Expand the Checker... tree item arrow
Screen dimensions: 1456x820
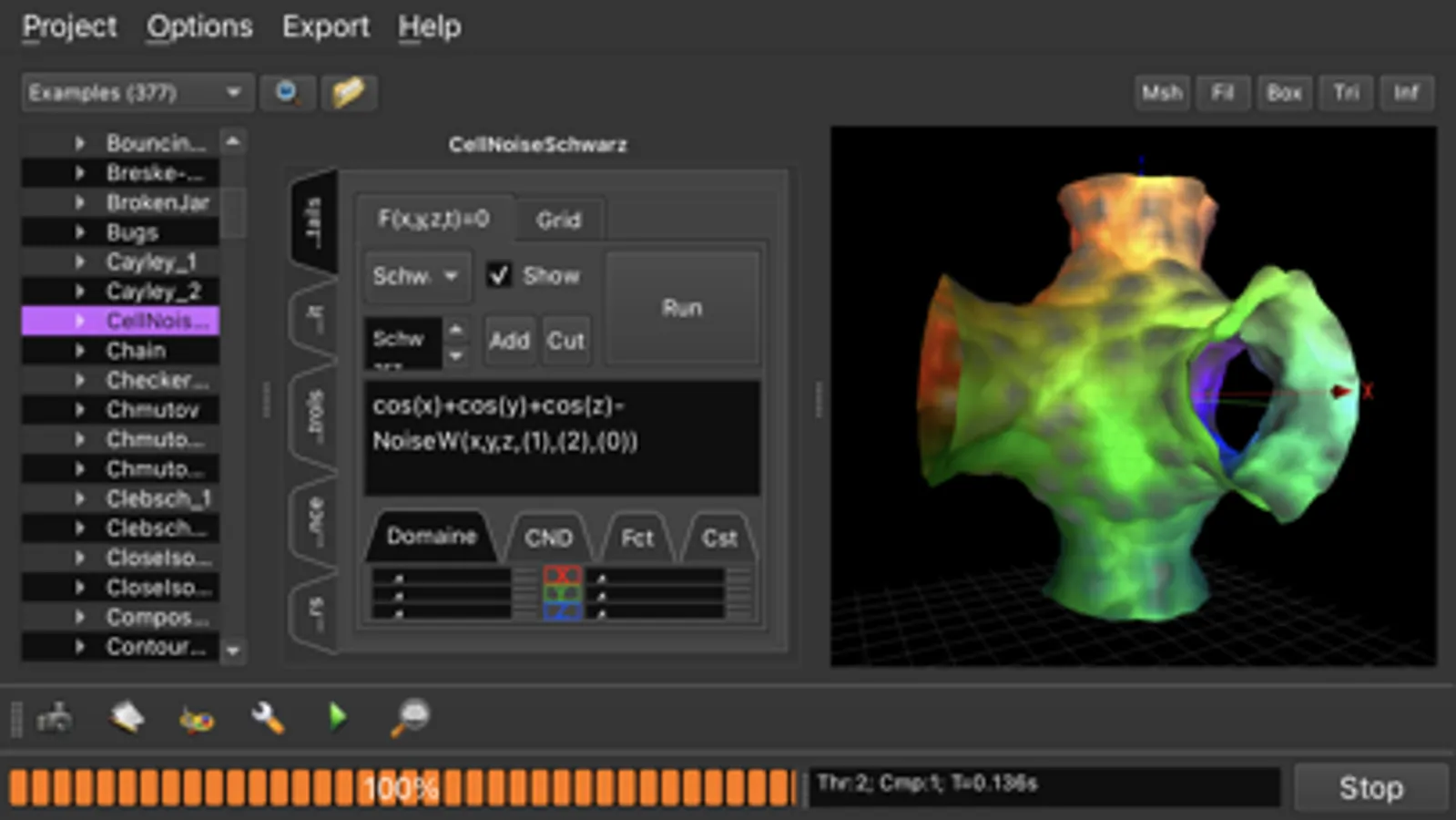(x=79, y=380)
